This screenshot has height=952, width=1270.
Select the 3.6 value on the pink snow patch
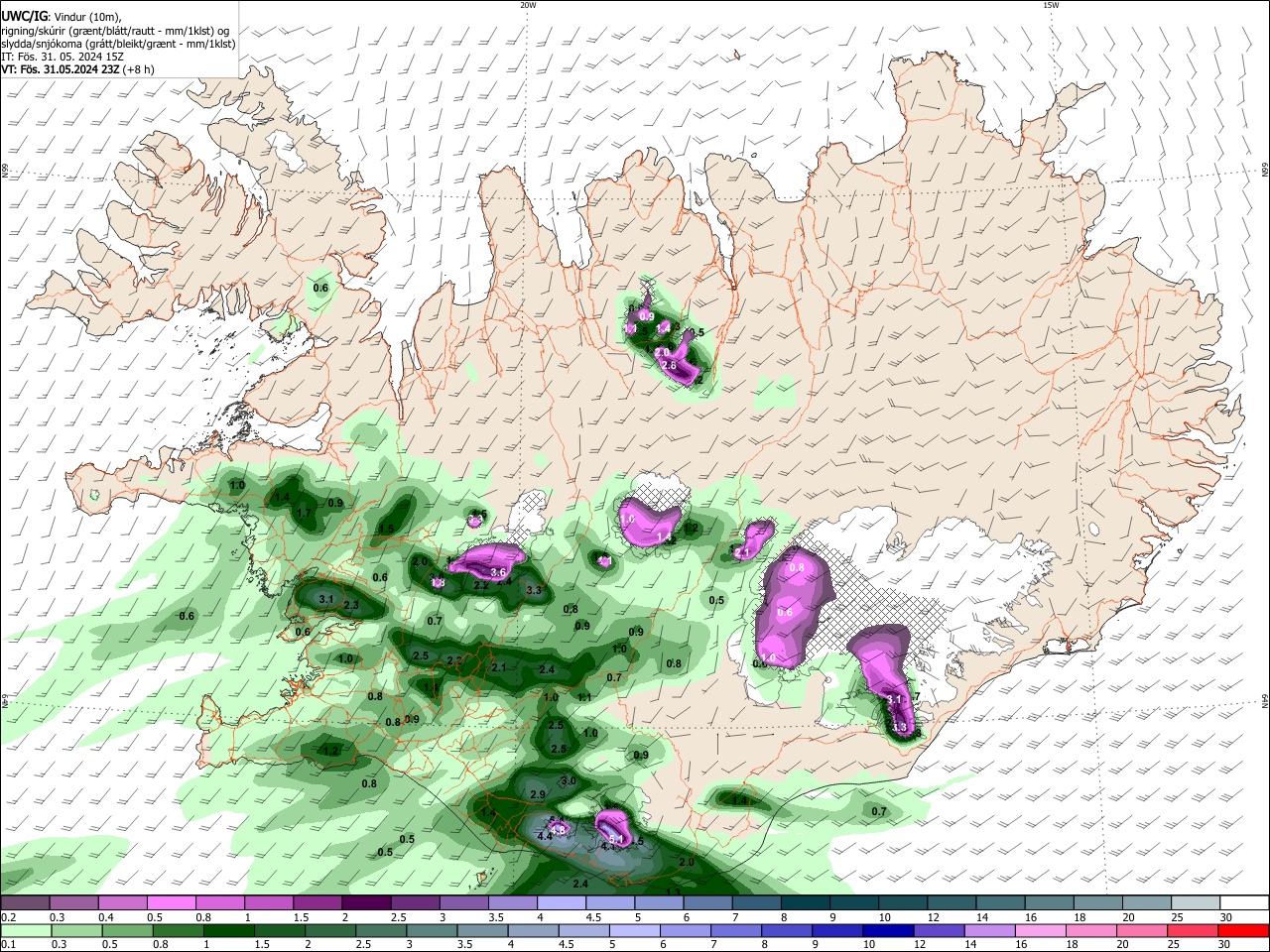click(x=498, y=573)
